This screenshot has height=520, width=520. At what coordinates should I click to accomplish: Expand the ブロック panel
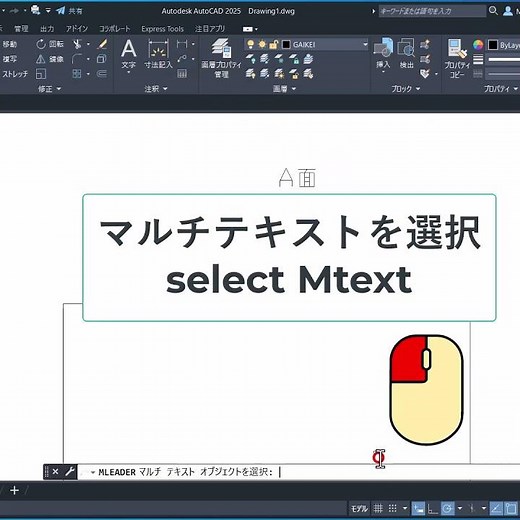406,89
